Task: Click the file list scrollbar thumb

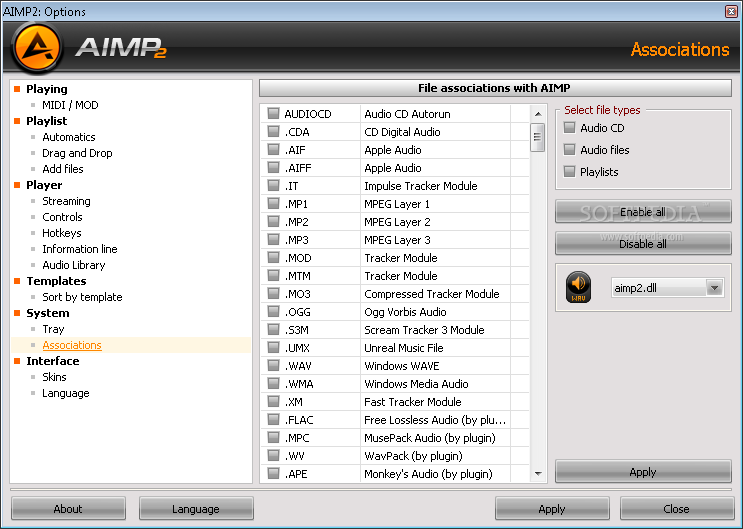Action: [x=537, y=137]
